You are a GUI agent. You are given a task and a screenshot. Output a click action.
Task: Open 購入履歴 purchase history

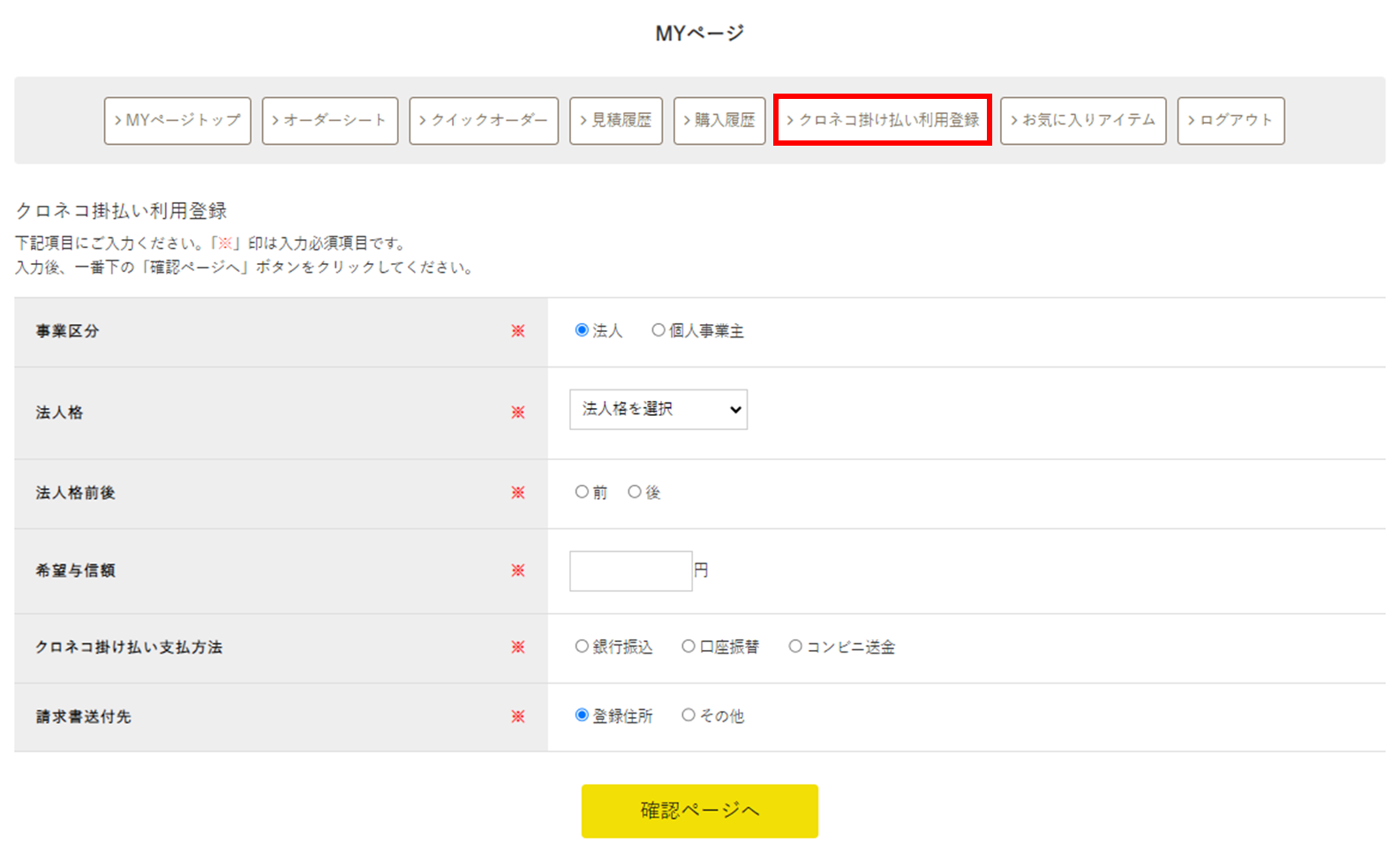tap(719, 120)
